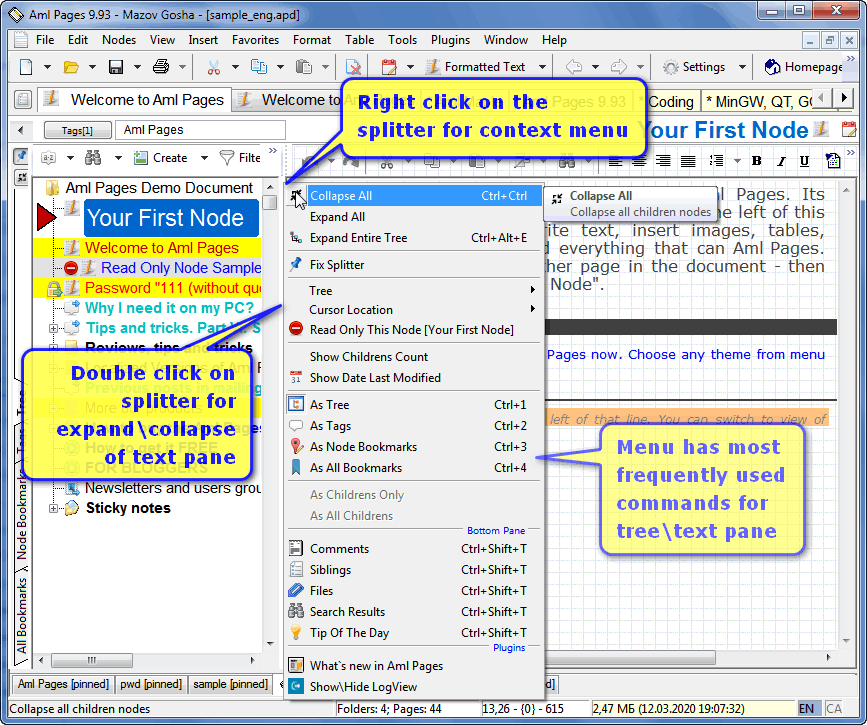
Task: Click the align left icon in the text toolbar
Action: pos(615,161)
